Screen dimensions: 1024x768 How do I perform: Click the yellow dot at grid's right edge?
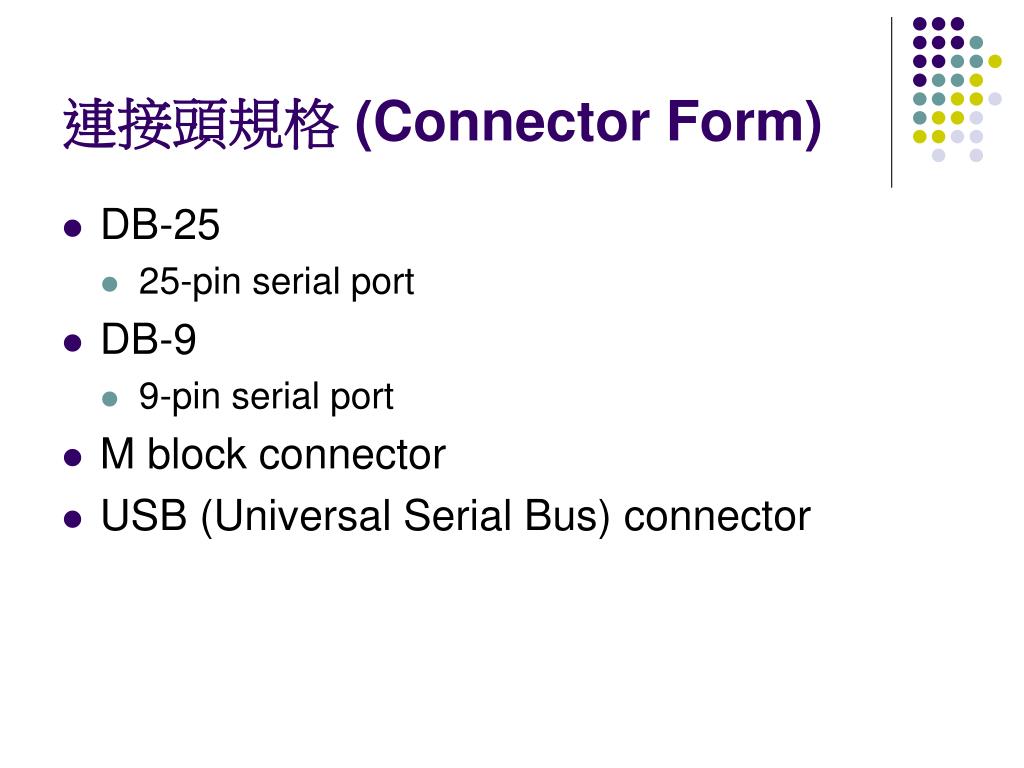pyautogui.click(x=995, y=61)
